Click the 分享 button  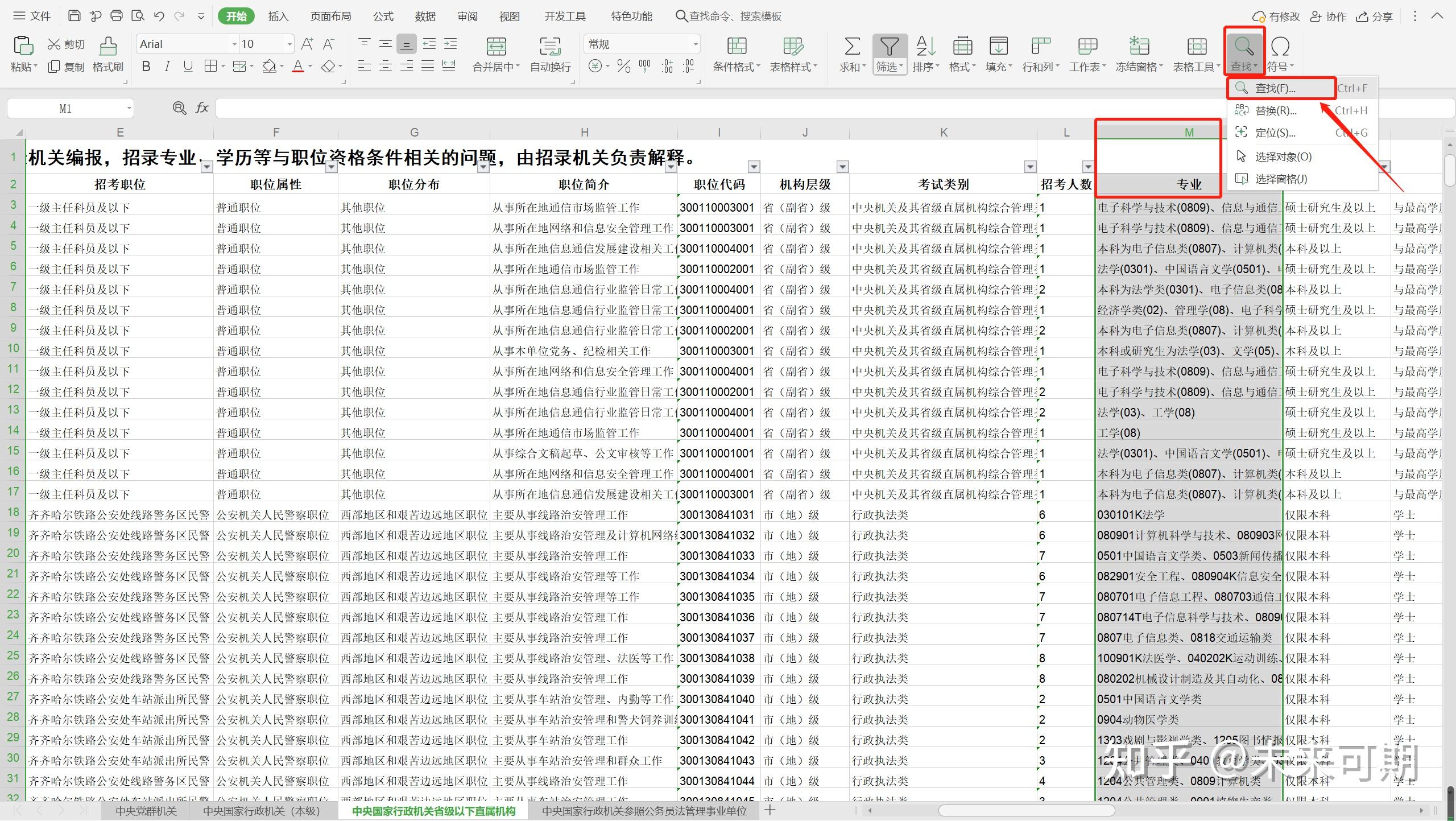[1374, 16]
